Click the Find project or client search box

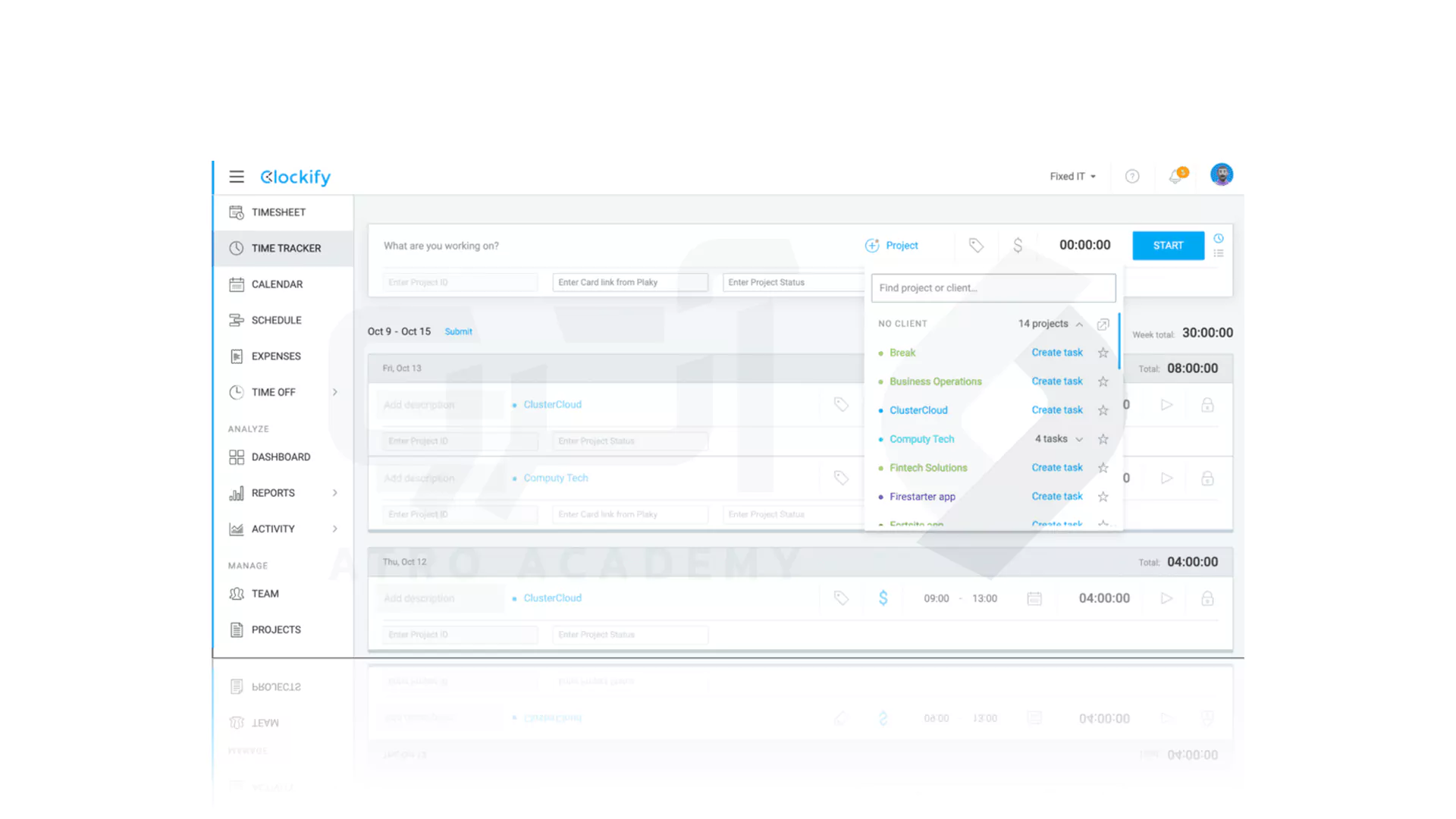[993, 288]
